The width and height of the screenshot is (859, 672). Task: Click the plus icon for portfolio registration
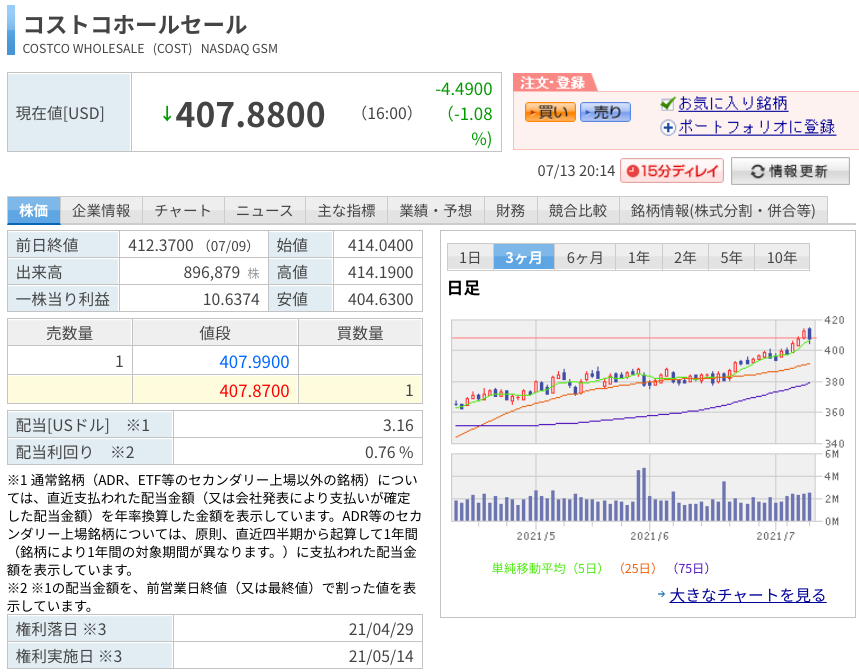click(x=668, y=128)
